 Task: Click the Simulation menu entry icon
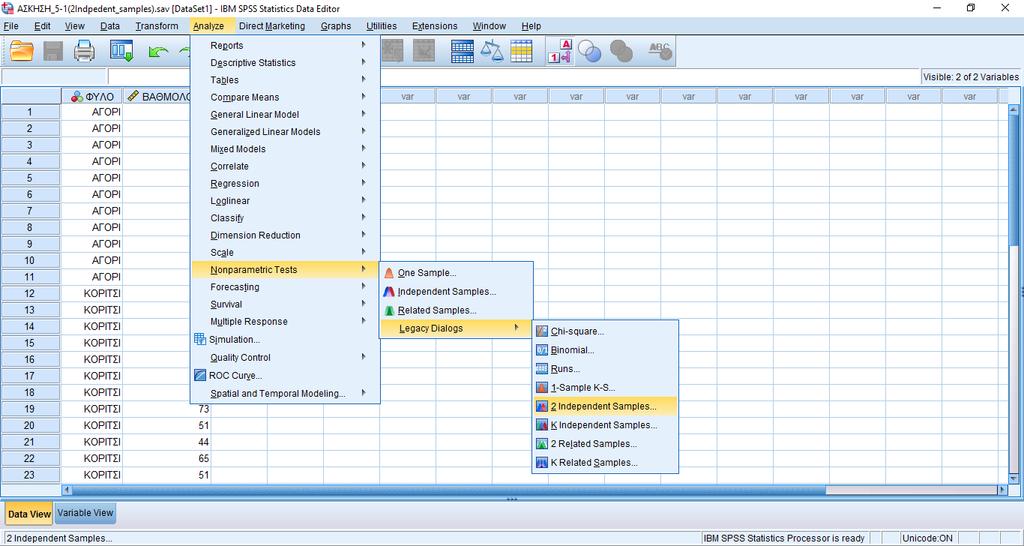(x=200, y=339)
